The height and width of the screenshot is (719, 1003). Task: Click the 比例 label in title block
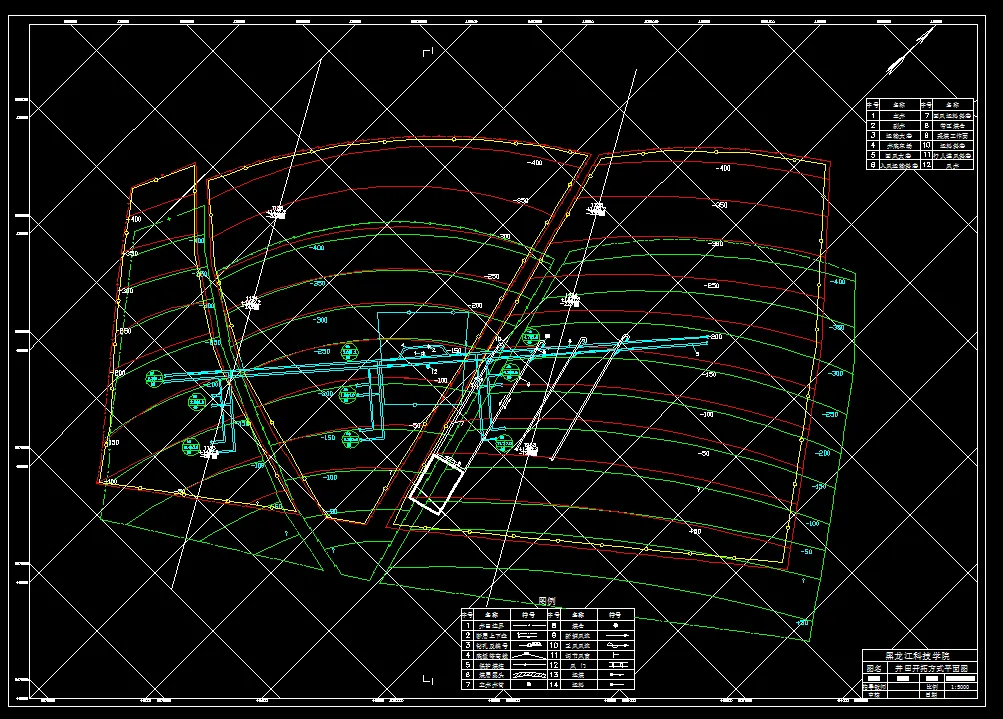(x=932, y=687)
